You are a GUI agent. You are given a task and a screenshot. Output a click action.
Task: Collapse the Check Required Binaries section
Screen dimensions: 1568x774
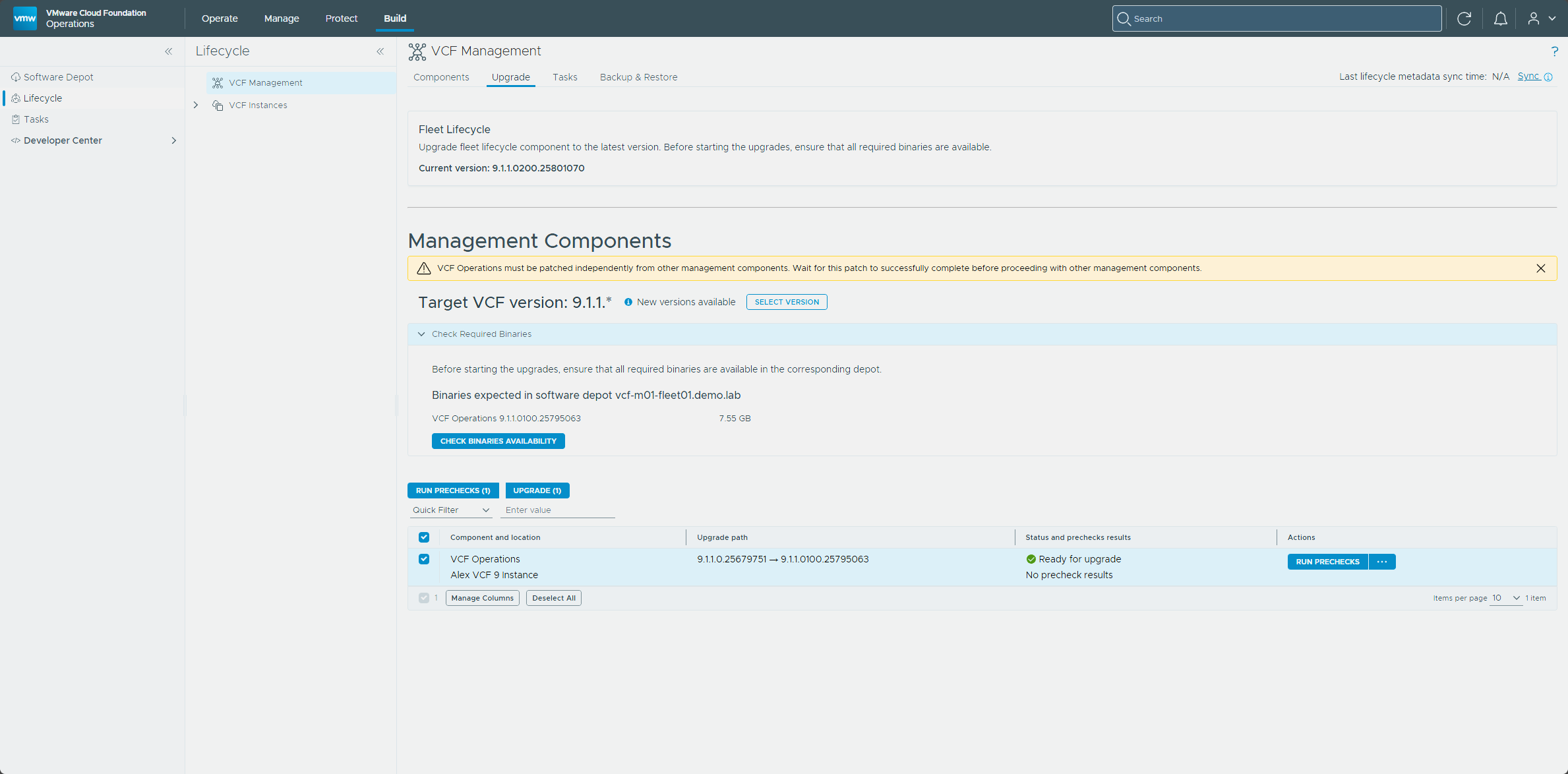point(421,334)
